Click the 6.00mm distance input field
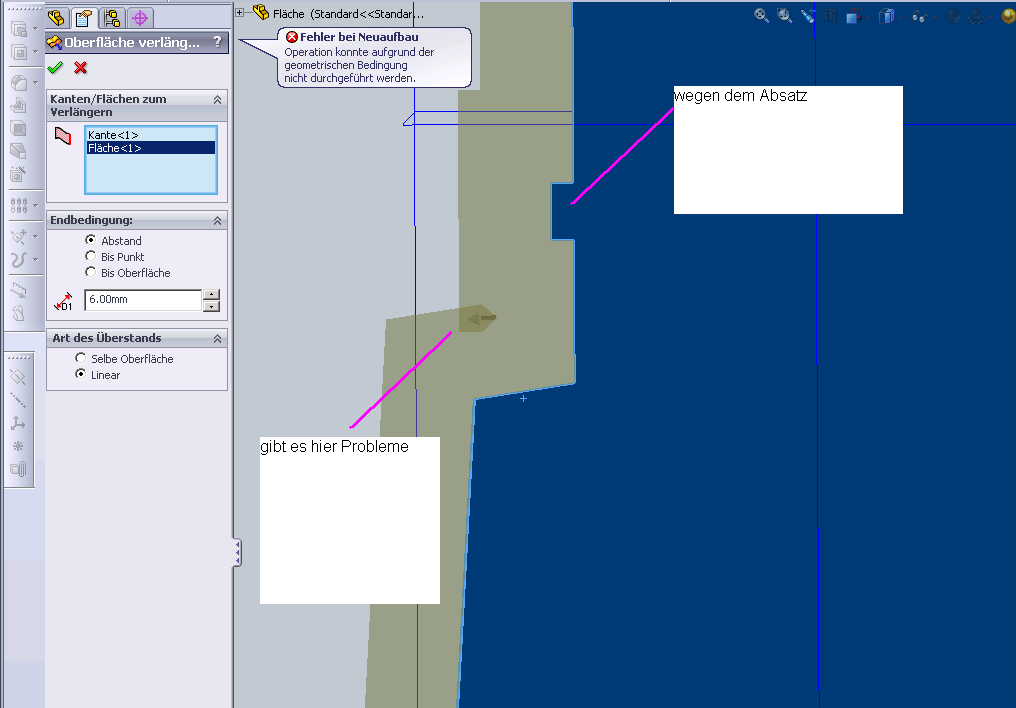 pyautogui.click(x=143, y=299)
